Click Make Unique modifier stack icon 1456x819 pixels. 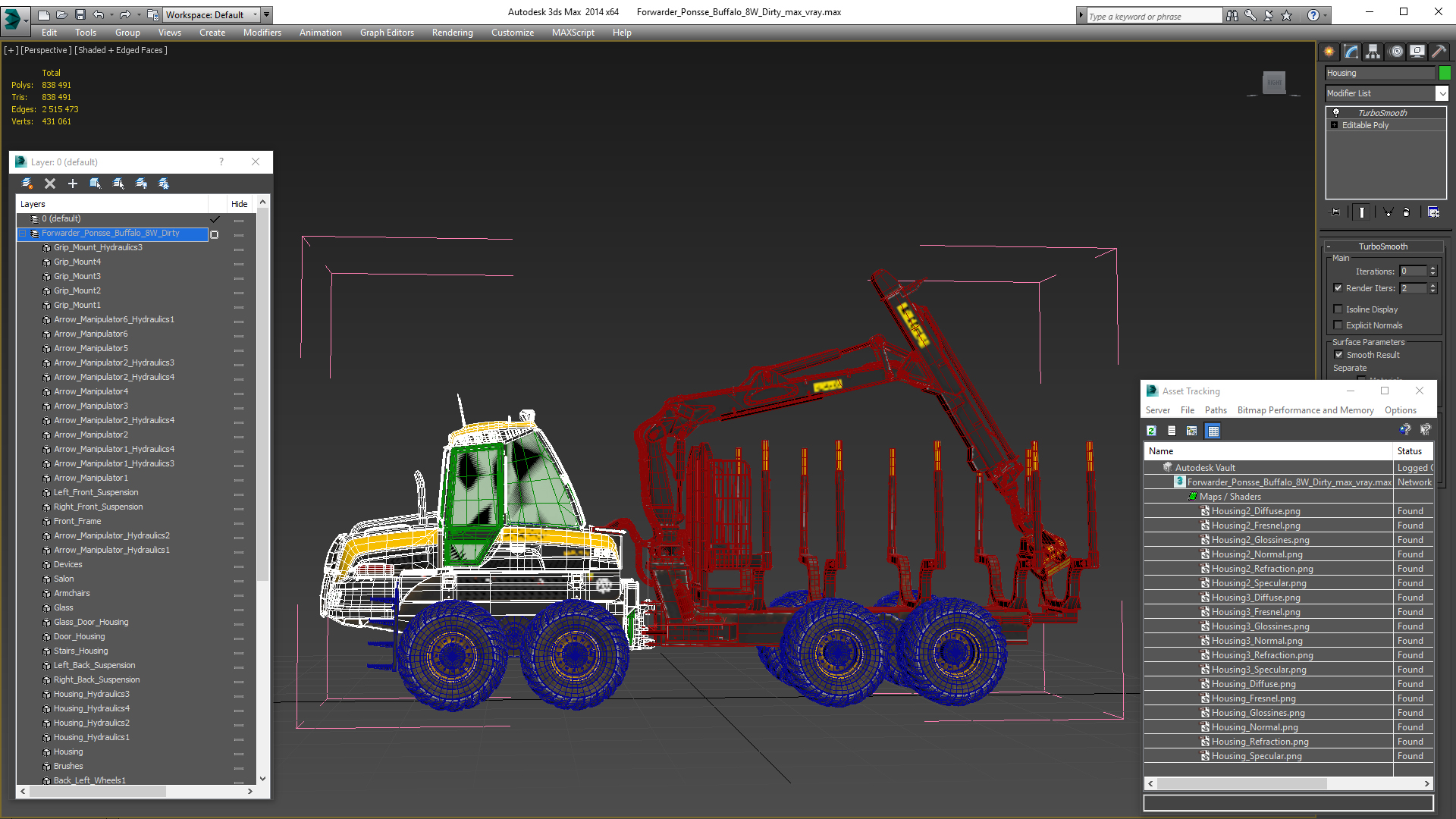(1388, 212)
